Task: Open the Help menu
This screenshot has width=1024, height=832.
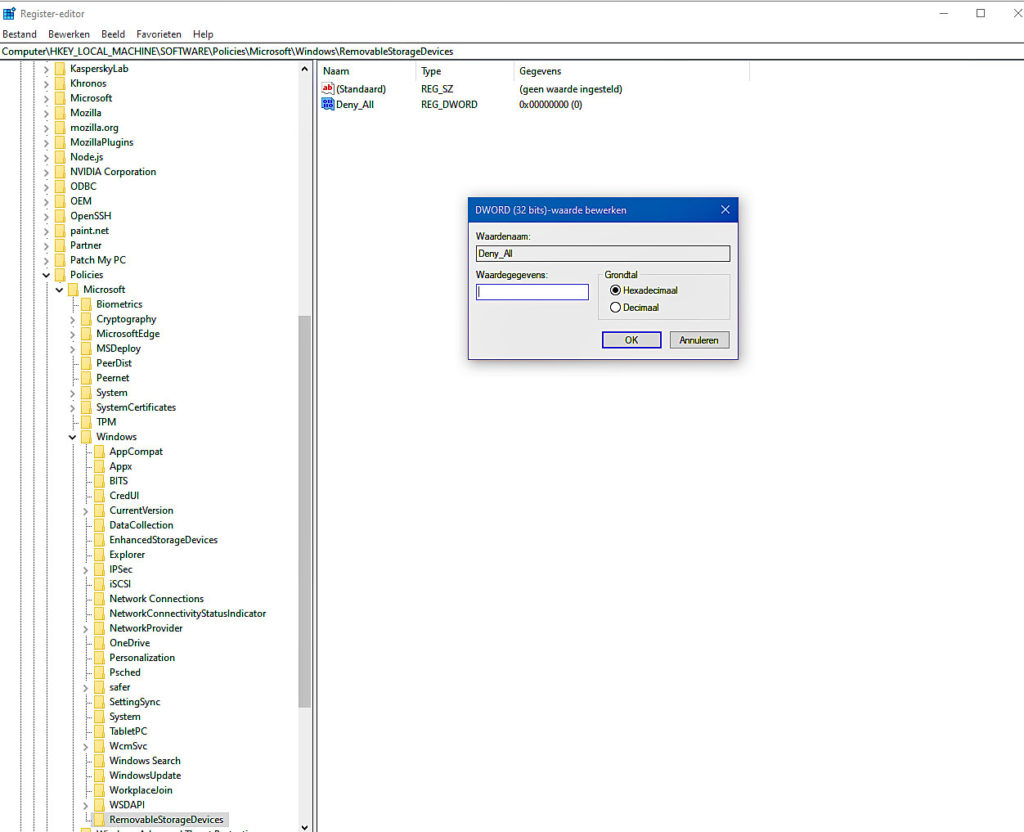Action: (x=203, y=34)
